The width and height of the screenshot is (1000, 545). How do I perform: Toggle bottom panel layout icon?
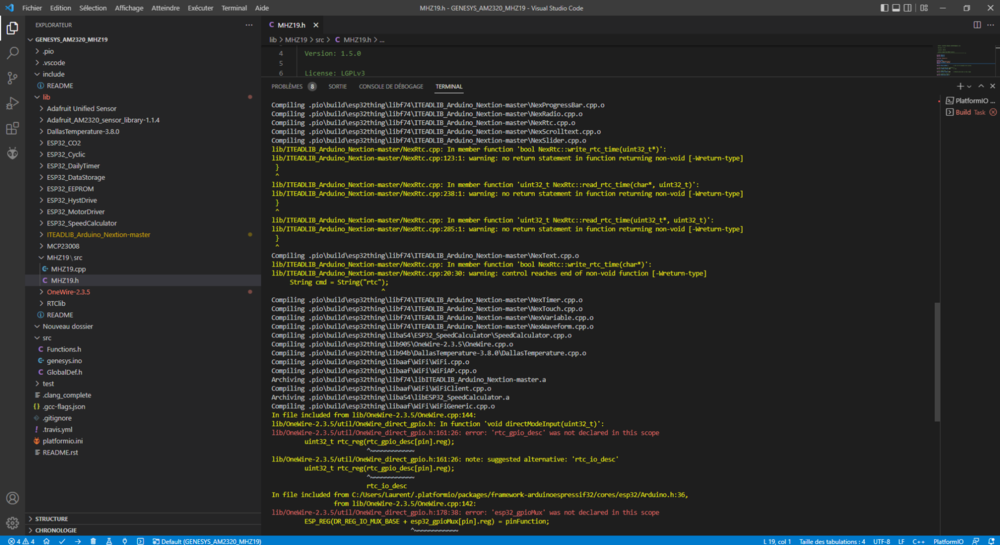895,8
